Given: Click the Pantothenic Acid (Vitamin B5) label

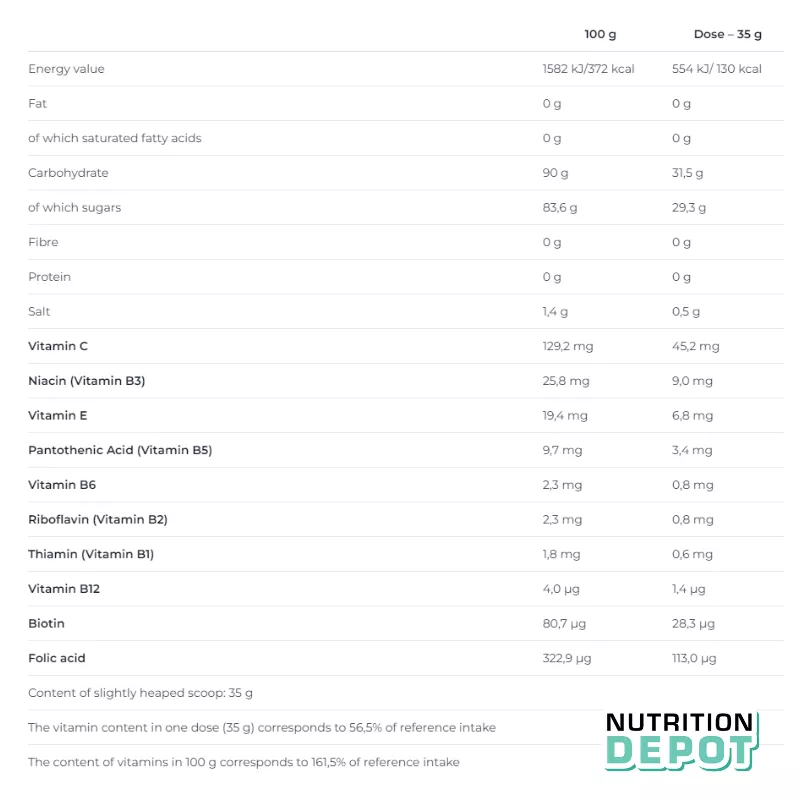Looking at the screenshot, I should (120, 450).
